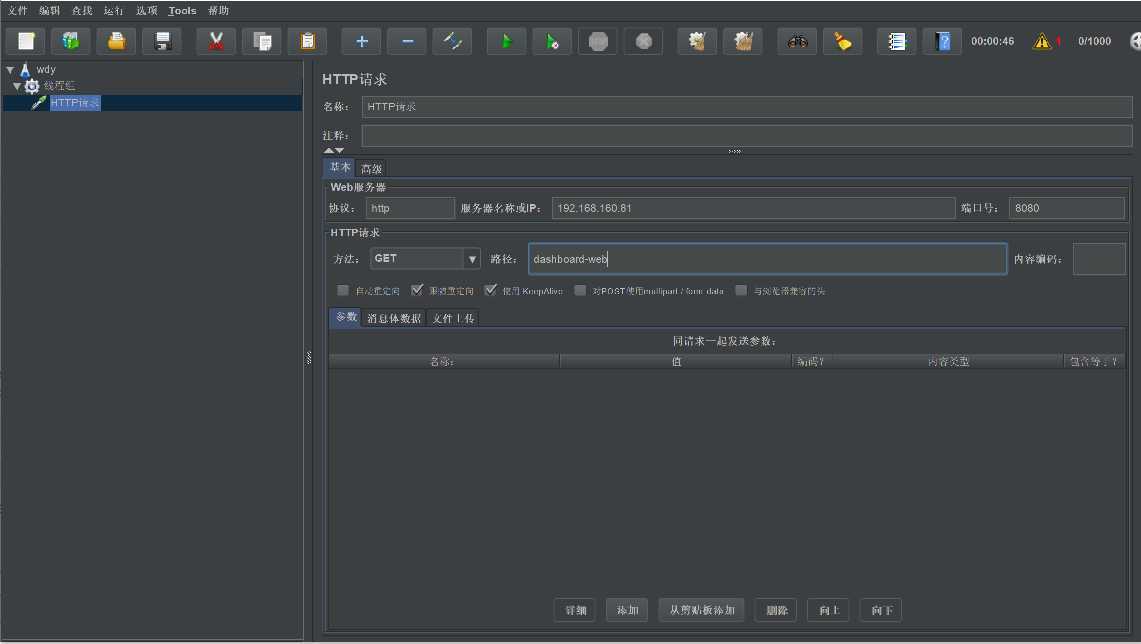Click the Cut scissors icon
1141x644 pixels.
[216, 41]
